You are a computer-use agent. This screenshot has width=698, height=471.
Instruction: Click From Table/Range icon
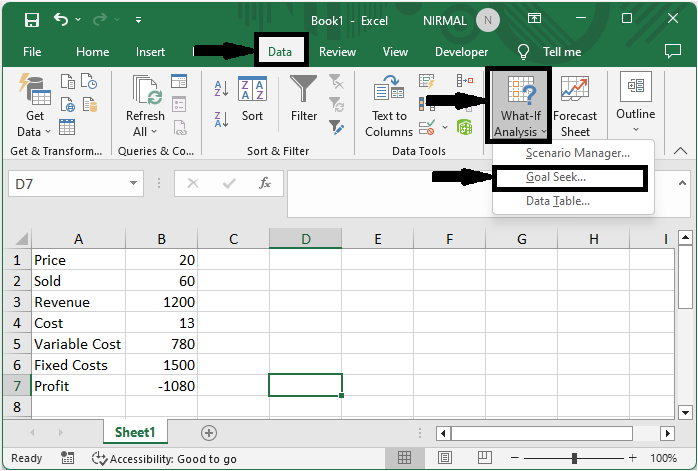point(67,127)
